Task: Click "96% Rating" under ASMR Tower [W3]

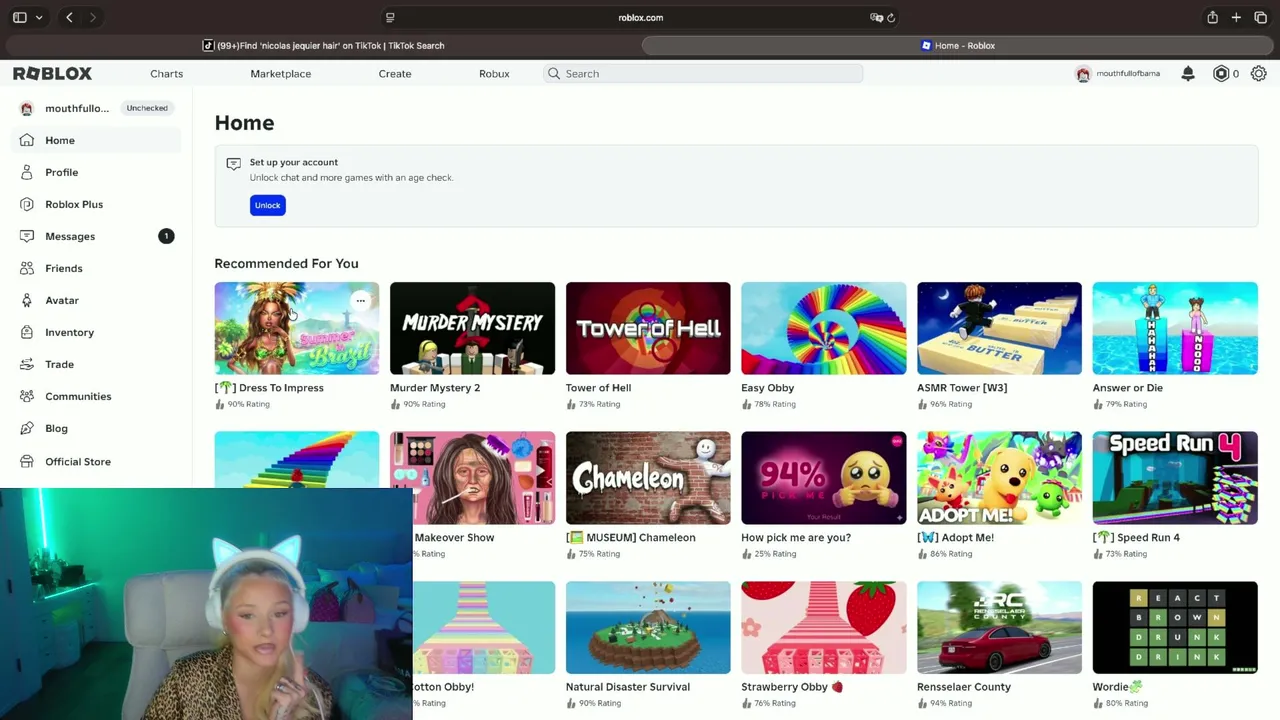Action: pyautogui.click(x=951, y=404)
